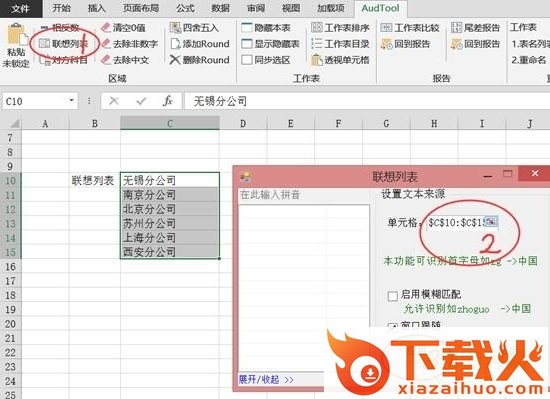Switch to the 视图 tab
Image resolution: width=550 pixels, height=399 pixels.
[x=291, y=8]
